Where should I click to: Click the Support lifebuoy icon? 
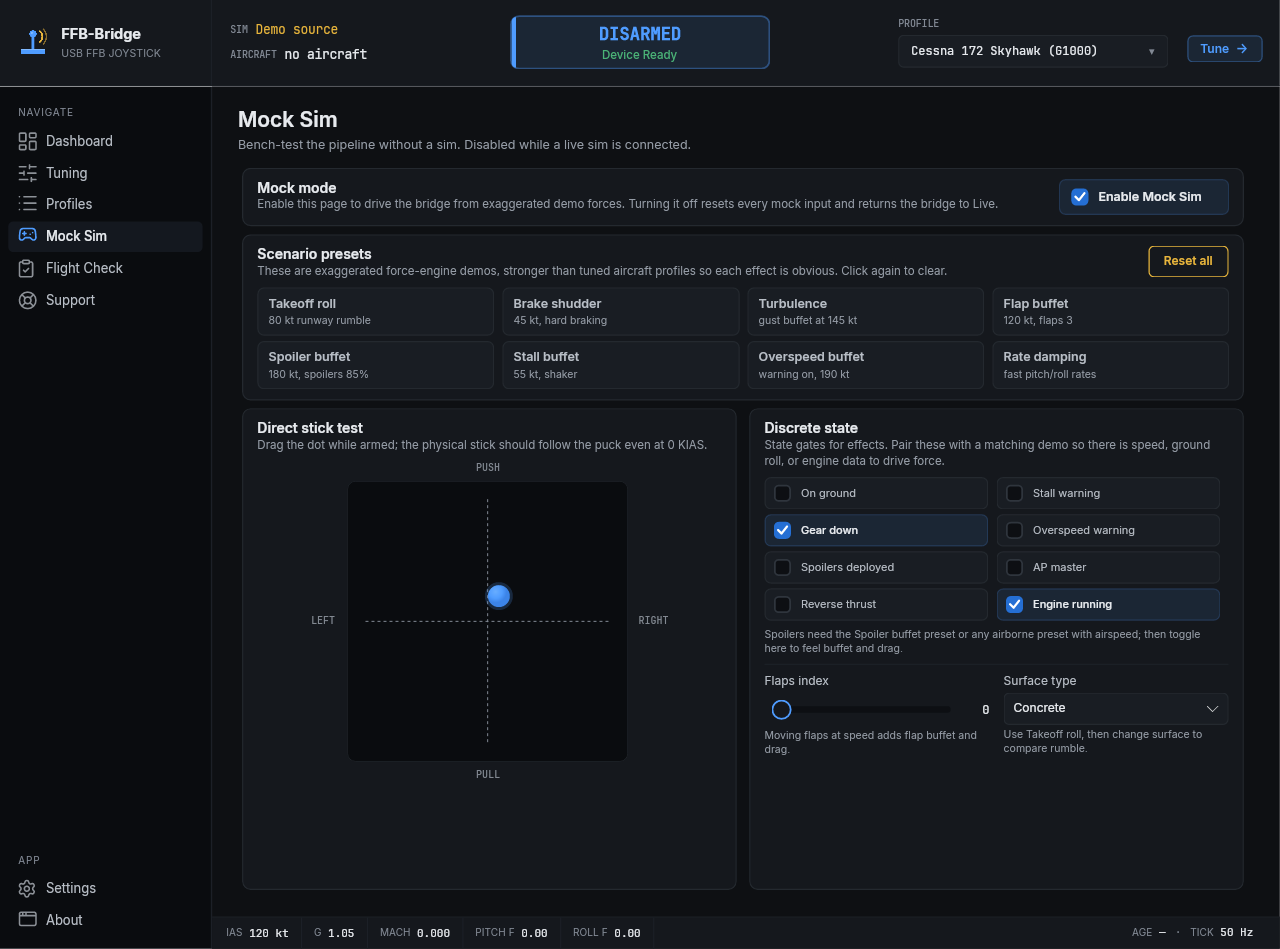[27, 300]
